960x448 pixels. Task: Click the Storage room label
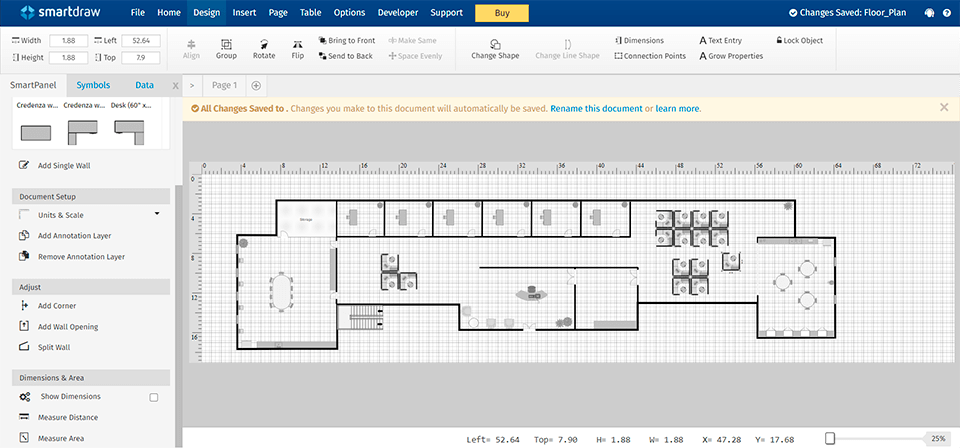(304, 218)
